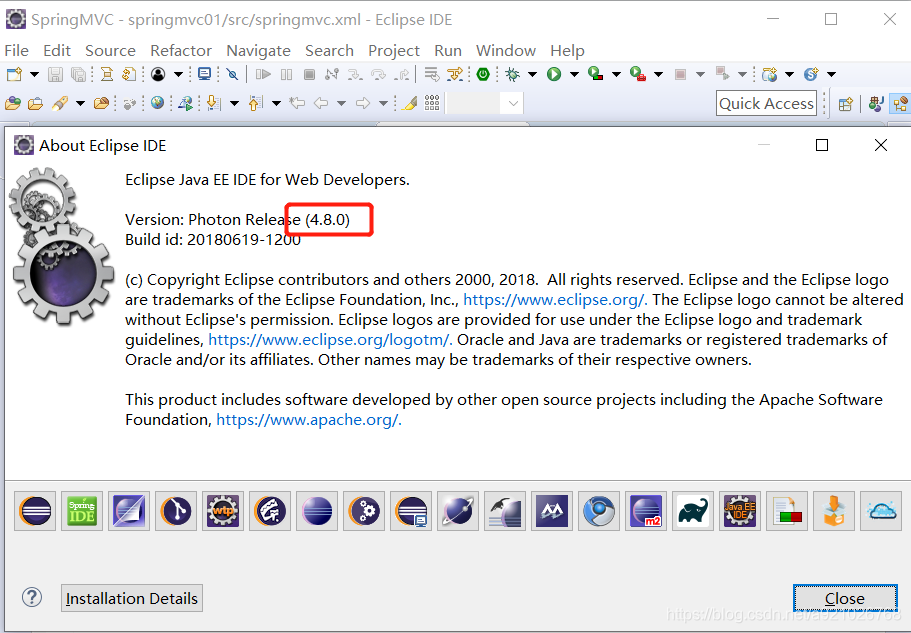Open the planet orbit feature icon
911x633 pixels.
point(458,511)
